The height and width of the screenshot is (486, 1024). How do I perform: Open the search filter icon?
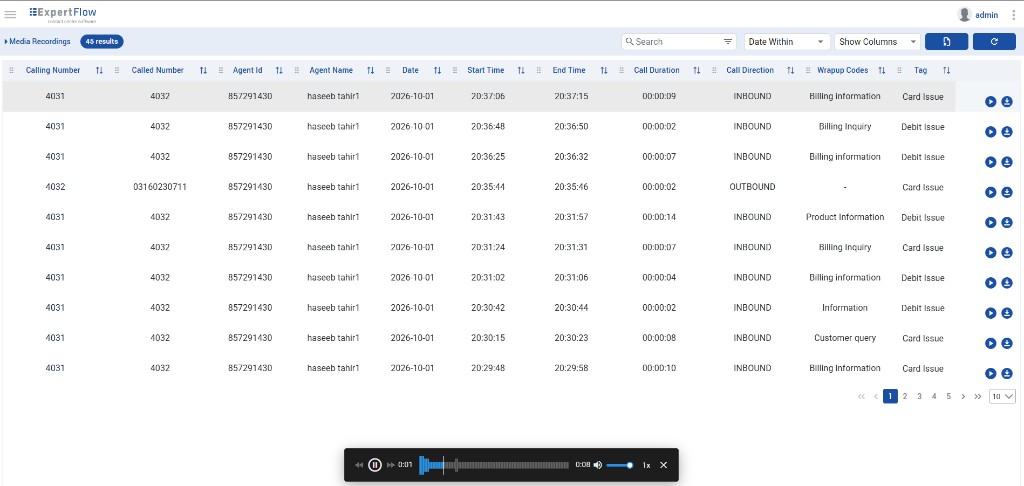728,42
